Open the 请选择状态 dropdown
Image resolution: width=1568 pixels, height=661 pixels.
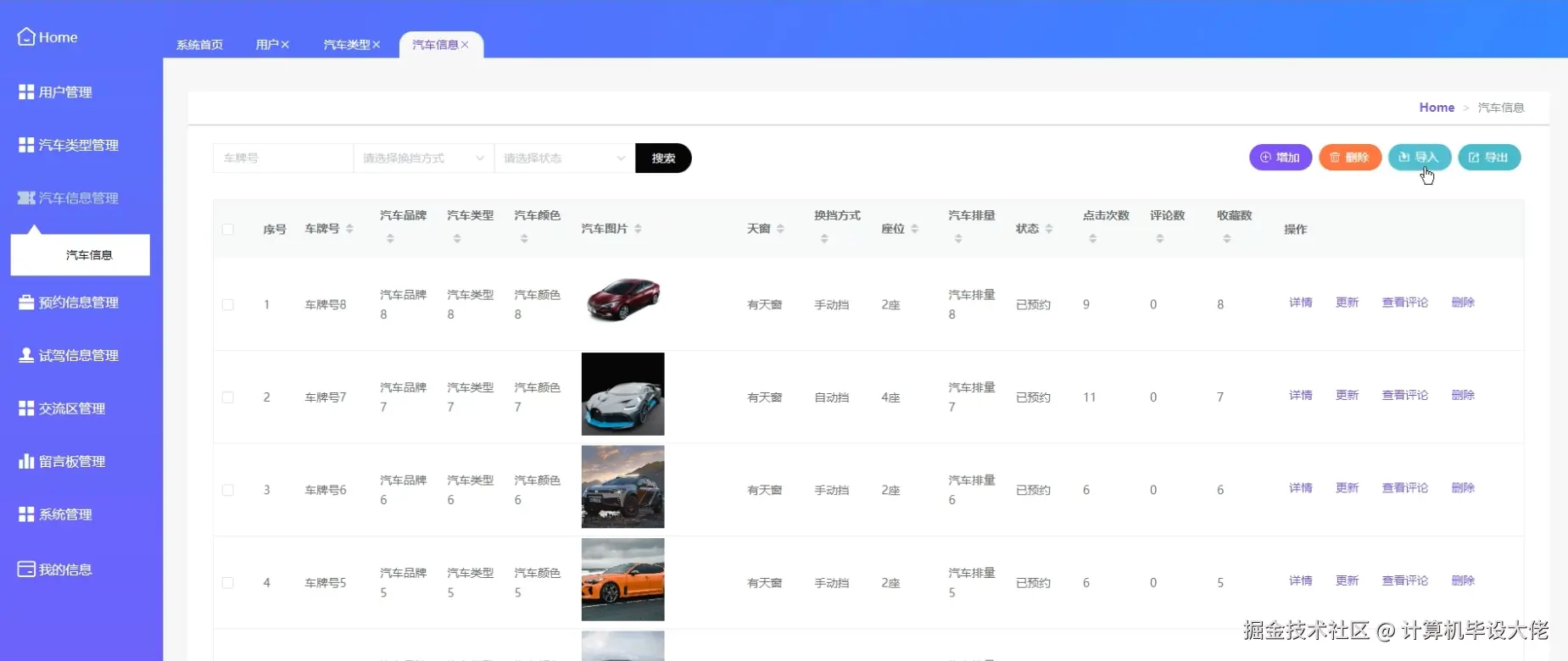(x=564, y=158)
